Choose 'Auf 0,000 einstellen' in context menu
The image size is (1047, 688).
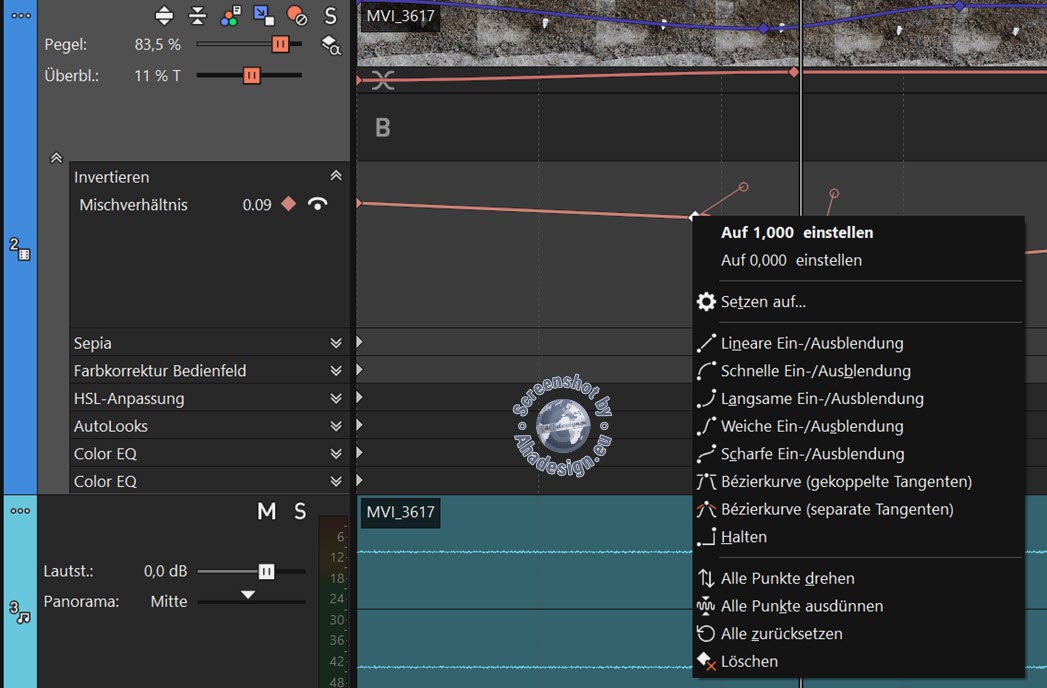[x=858, y=261]
